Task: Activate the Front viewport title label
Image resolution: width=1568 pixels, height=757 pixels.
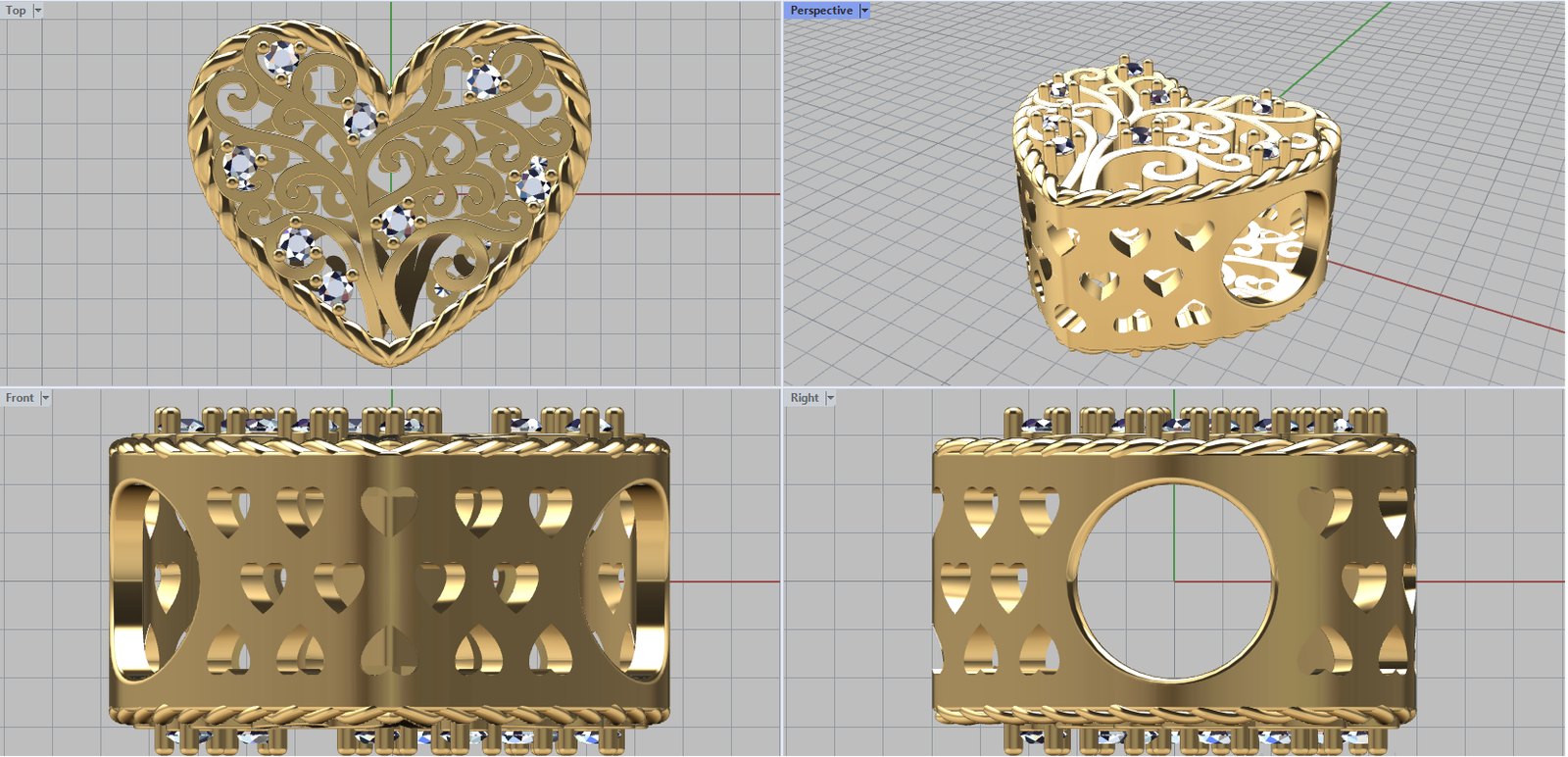Action: pyautogui.click(x=20, y=398)
